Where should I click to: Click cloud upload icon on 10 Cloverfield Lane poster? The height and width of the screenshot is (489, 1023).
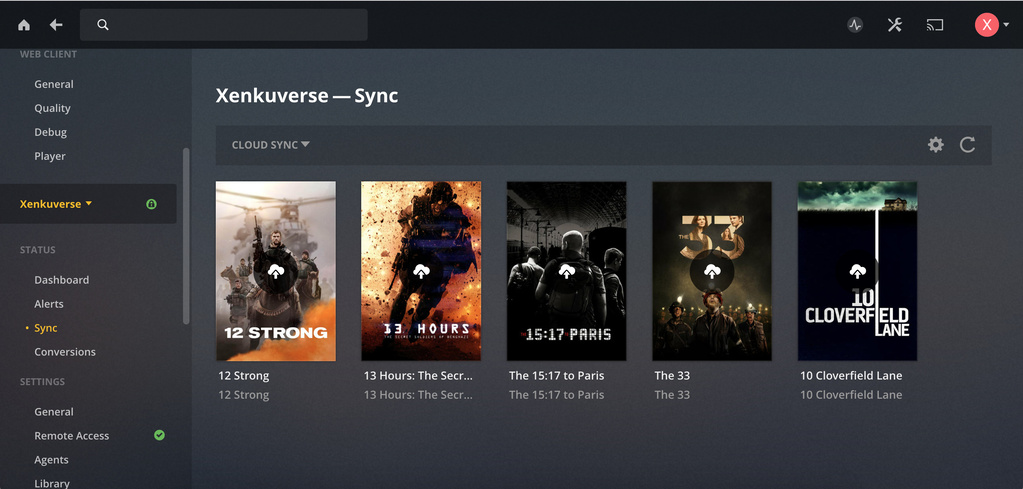point(857,271)
